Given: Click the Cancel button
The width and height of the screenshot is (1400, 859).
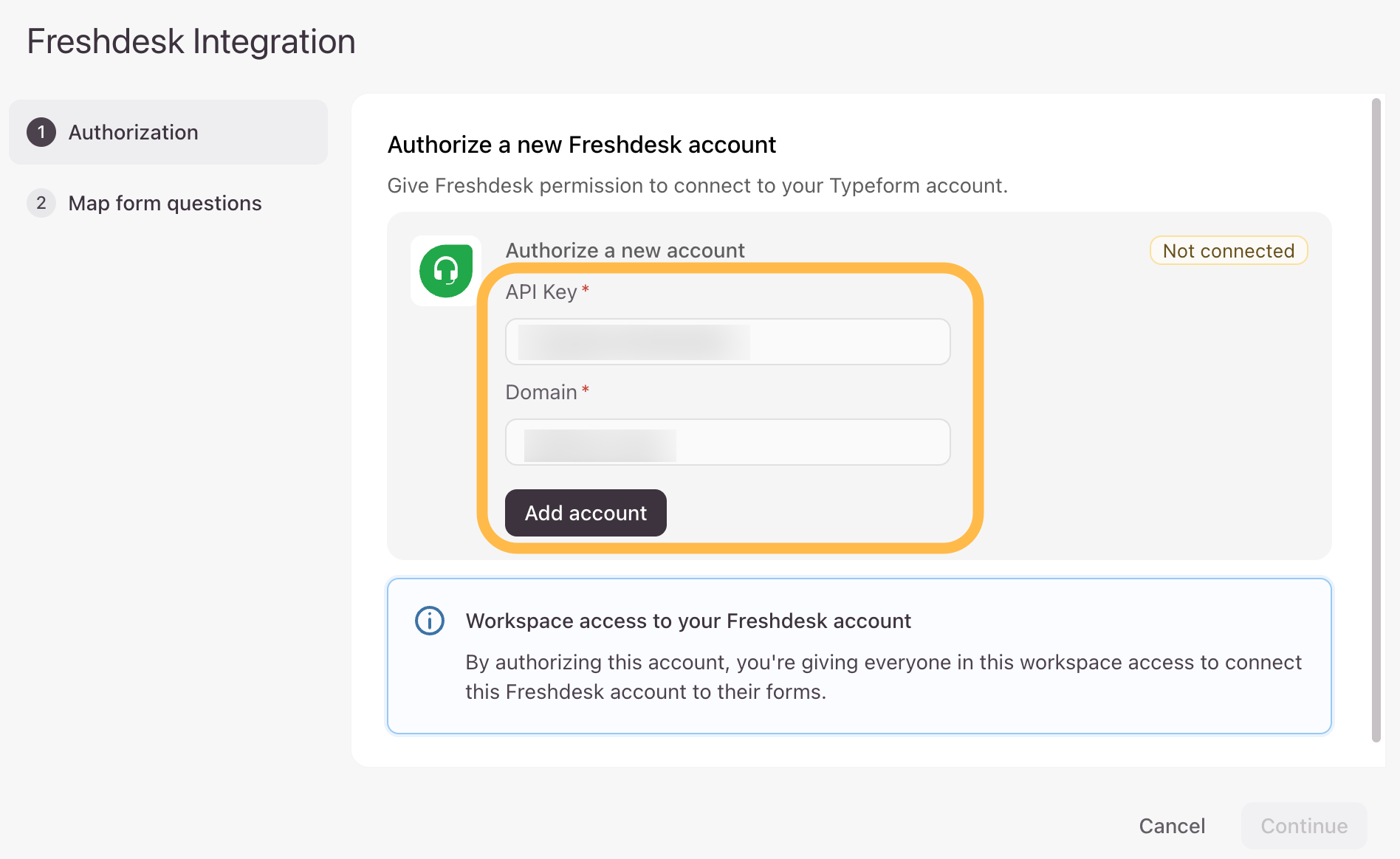Looking at the screenshot, I should tap(1172, 826).
